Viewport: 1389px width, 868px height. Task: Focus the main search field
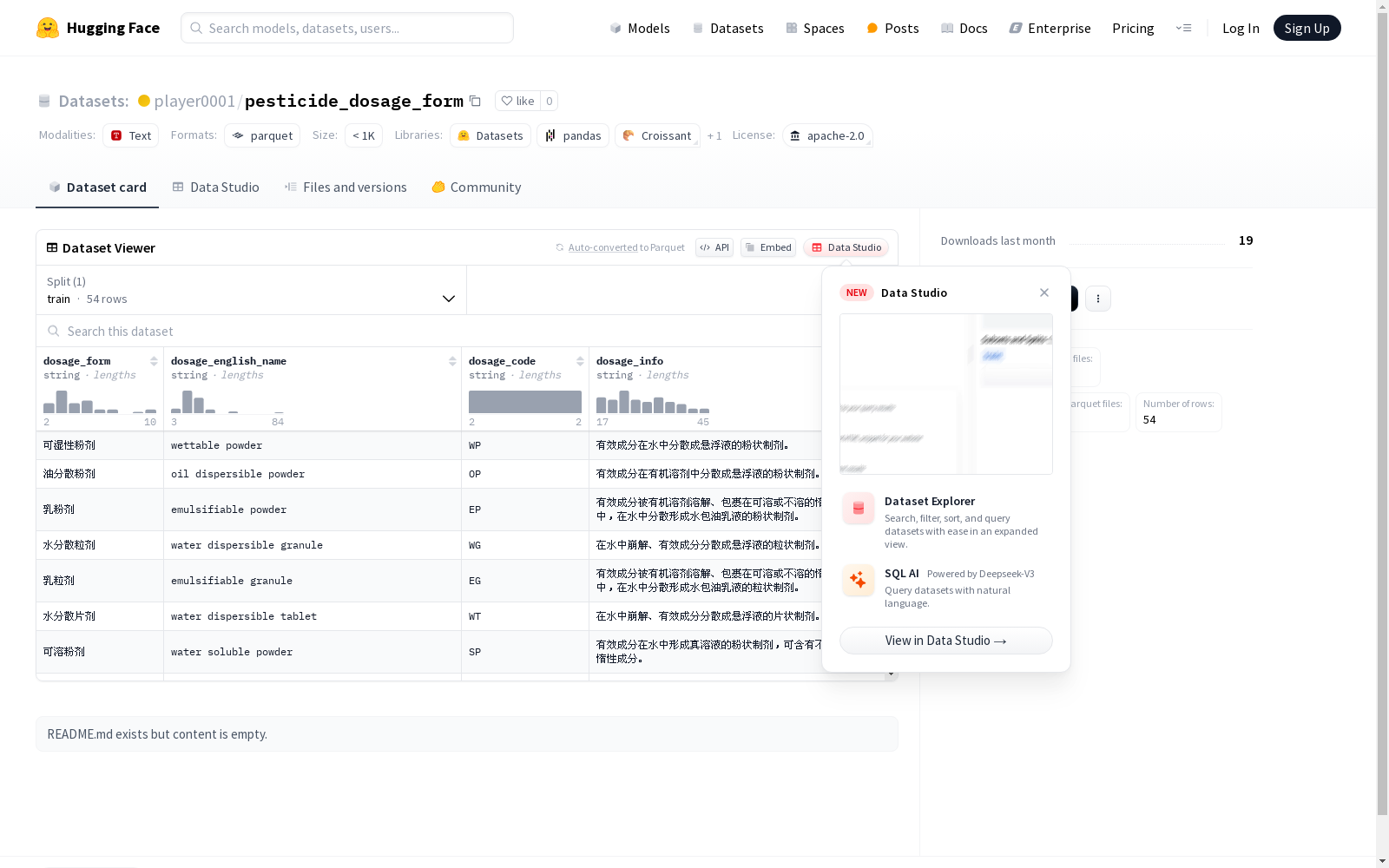coord(347,28)
